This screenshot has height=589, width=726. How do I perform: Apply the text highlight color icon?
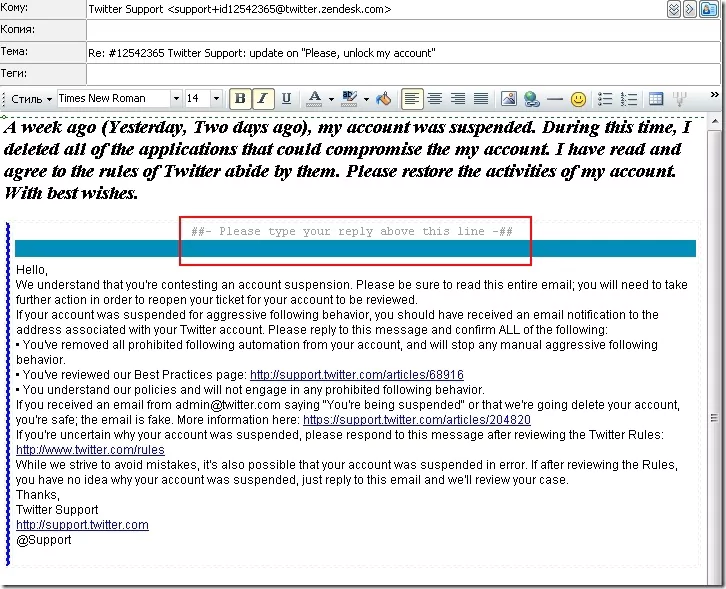[x=349, y=99]
